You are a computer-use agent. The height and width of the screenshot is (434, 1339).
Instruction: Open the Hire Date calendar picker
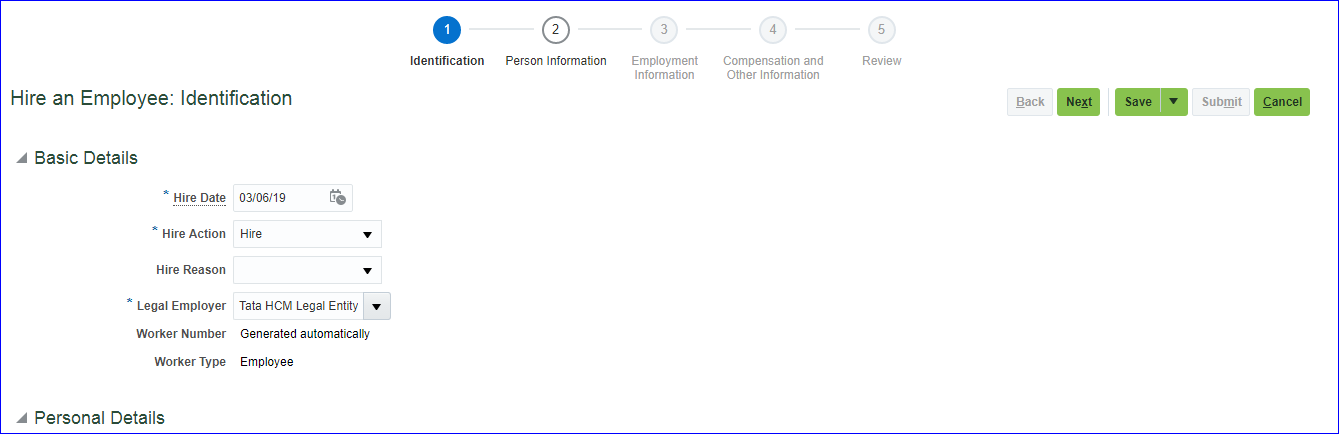337,198
